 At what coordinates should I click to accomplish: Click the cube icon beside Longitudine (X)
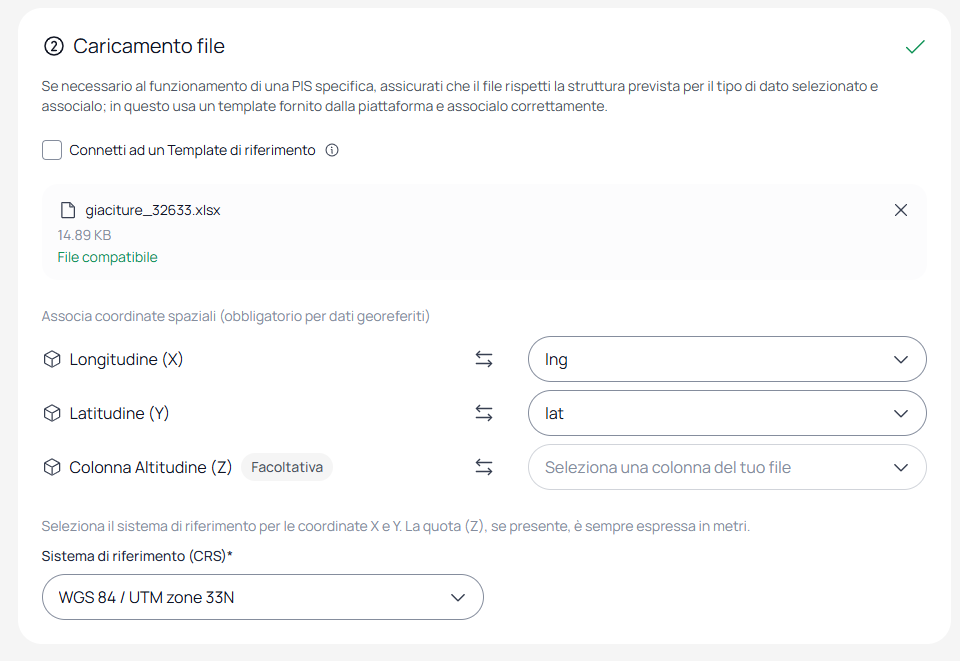tap(52, 359)
